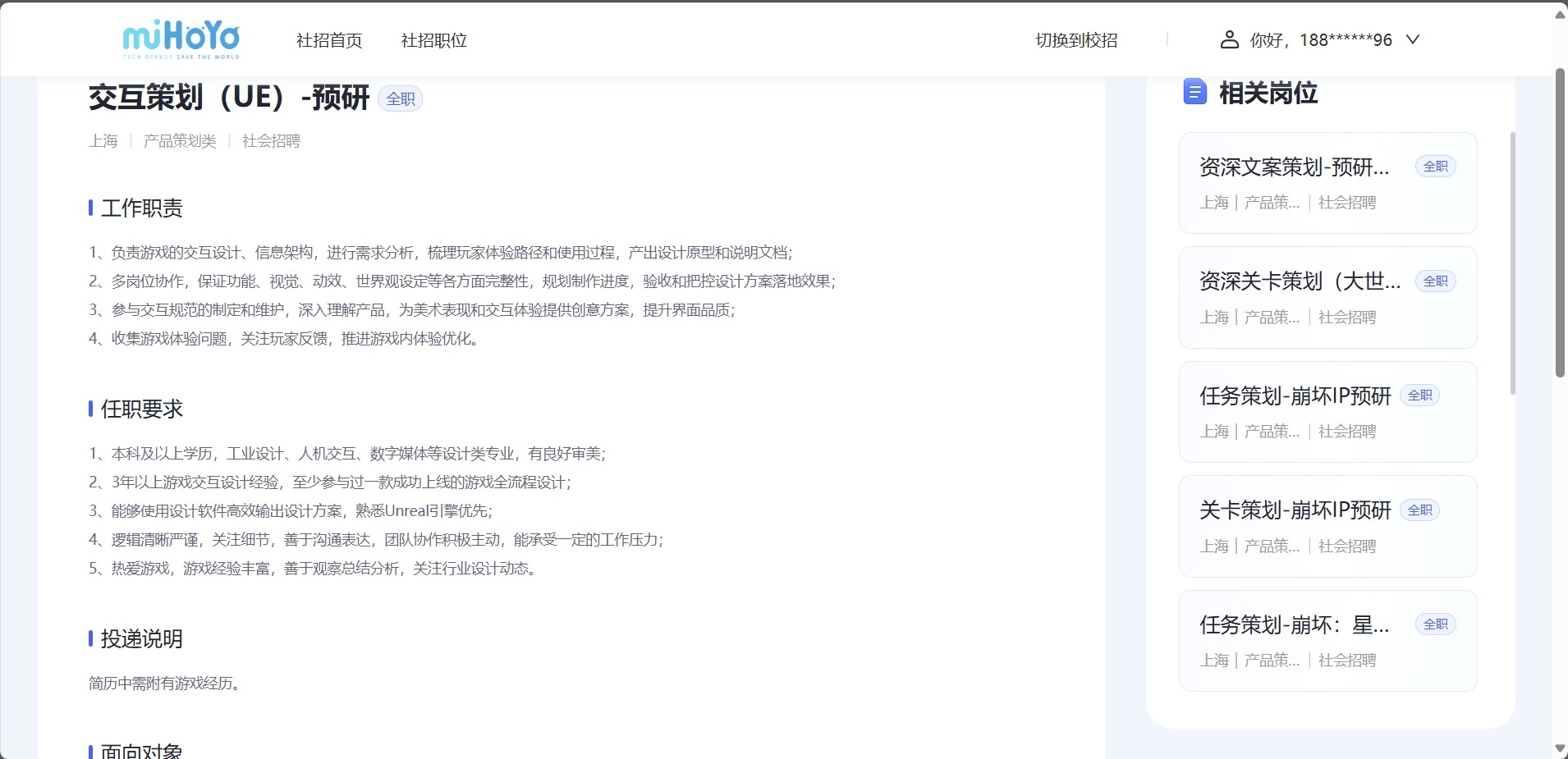This screenshot has width=1568, height=759.
Task: Click the 全职 badge on 资深文案策划 card
Action: coord(1435,167)
